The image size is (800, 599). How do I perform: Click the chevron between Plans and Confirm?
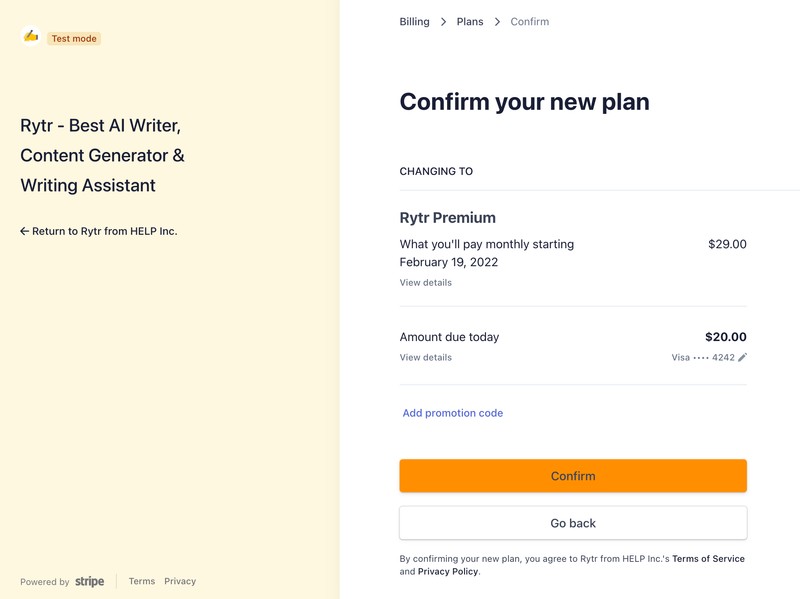(x=497, y=22)
